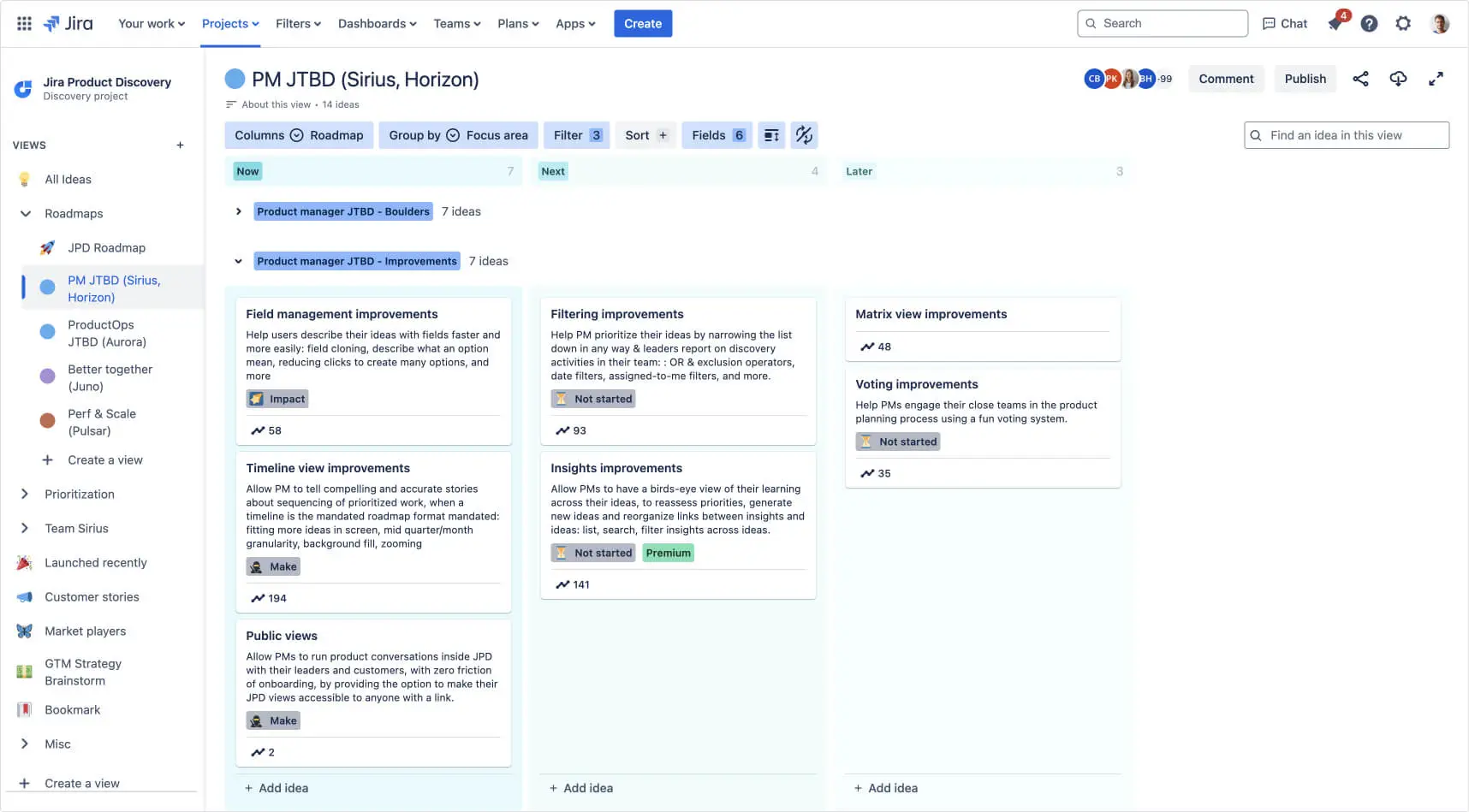Open the Chat panel
The image size is (1469, 812).
[x=1284, y=23]
